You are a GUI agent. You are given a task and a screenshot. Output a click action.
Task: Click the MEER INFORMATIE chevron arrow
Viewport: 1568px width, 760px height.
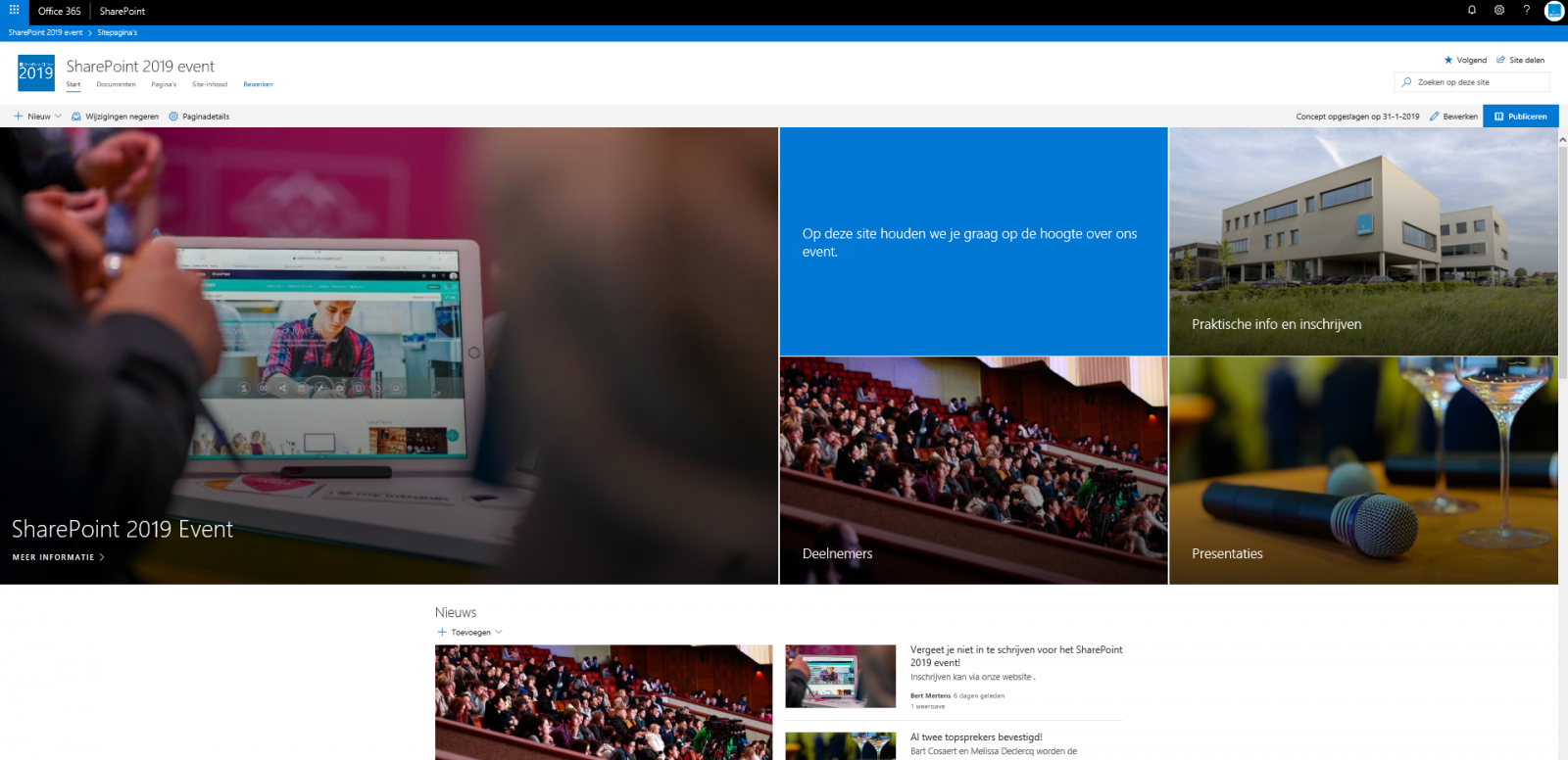point(102,557)
